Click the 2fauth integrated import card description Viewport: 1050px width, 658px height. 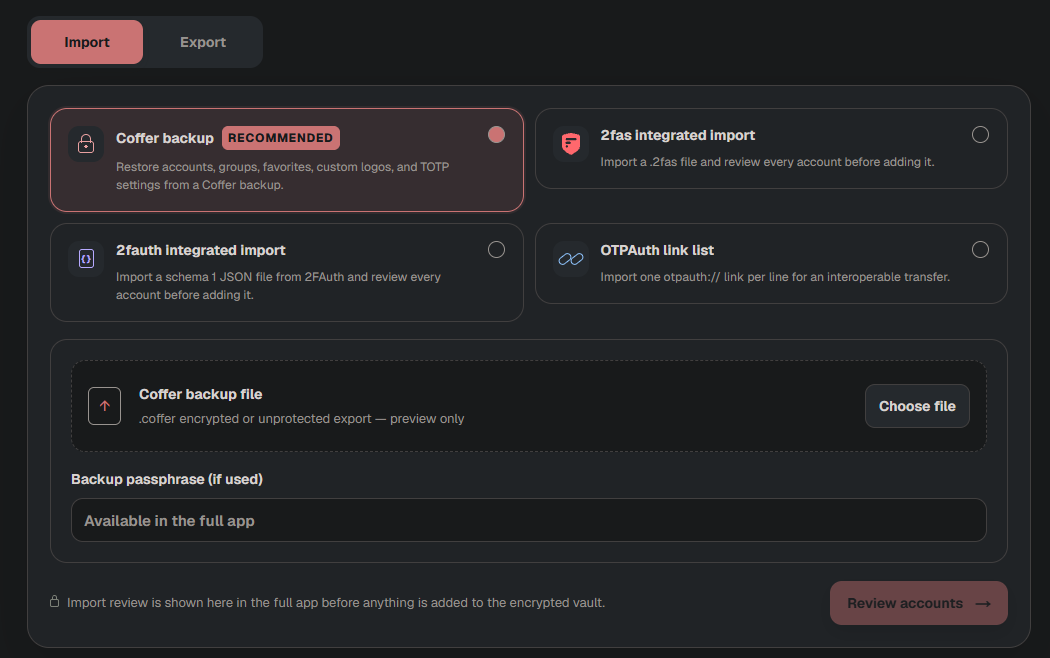point(278,286)
